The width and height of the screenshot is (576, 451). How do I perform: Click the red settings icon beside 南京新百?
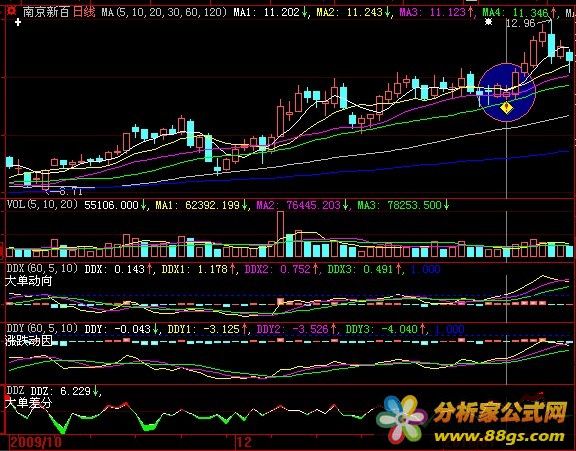tap(11, 11)
